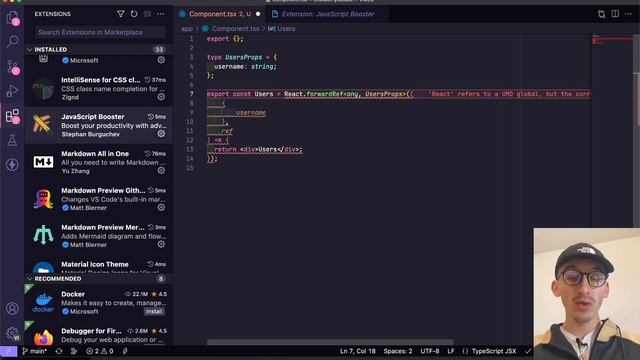Open settings gear for IntelliSense for CSS

(161, 97)
